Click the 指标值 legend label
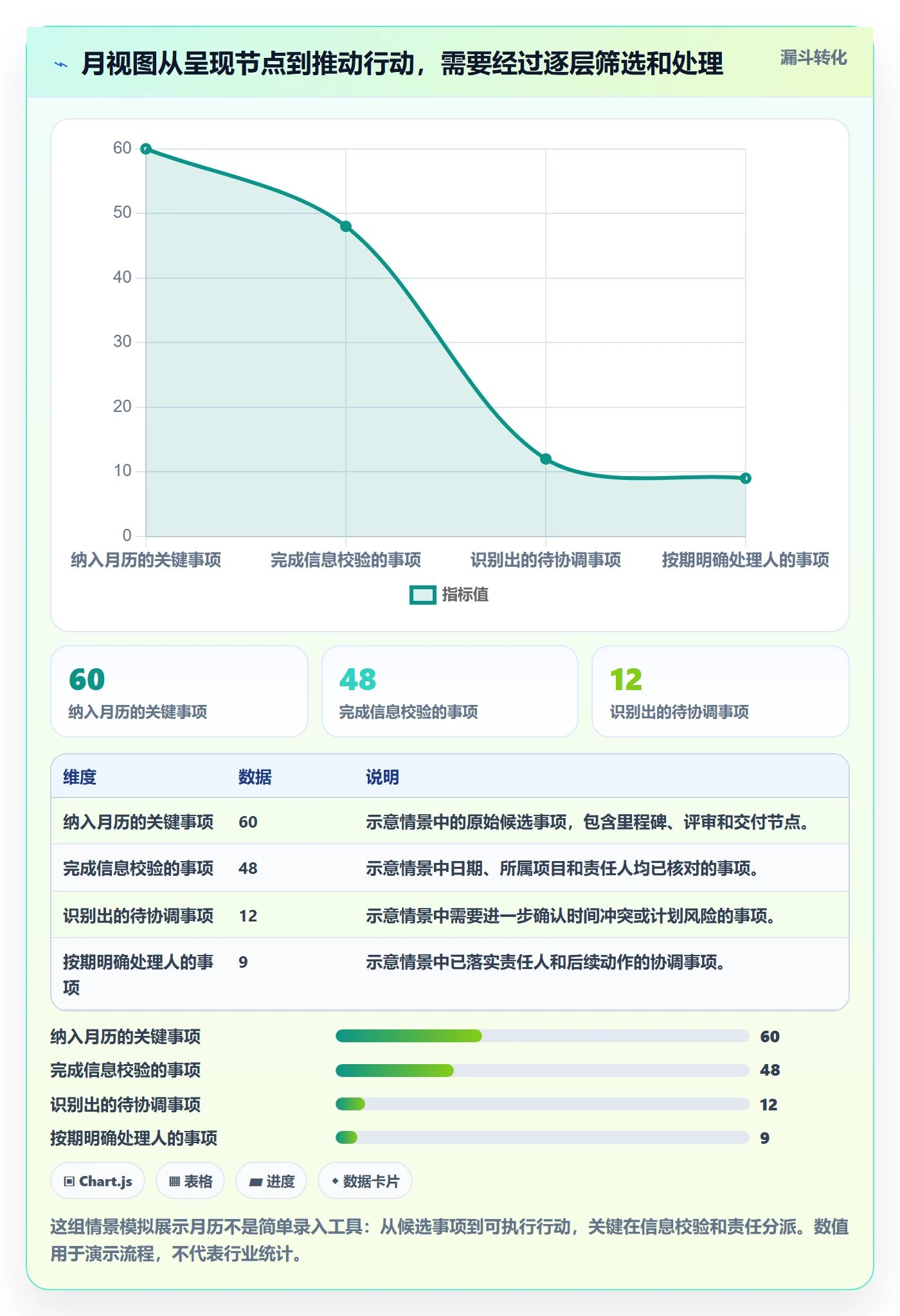The image size is (900, 1316). (465, 595)
